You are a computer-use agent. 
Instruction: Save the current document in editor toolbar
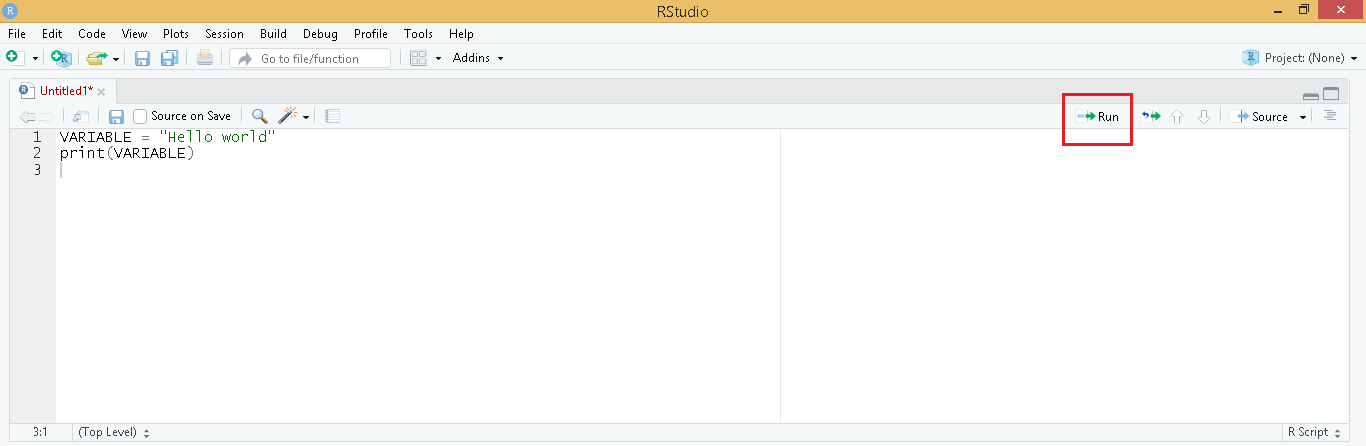click(x=116, y=116)
